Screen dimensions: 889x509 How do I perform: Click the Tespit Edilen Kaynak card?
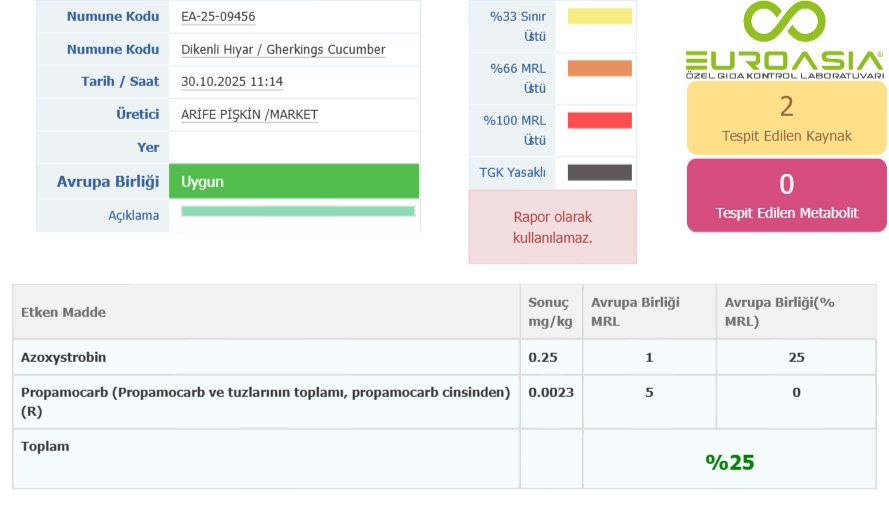coord(786,117)
